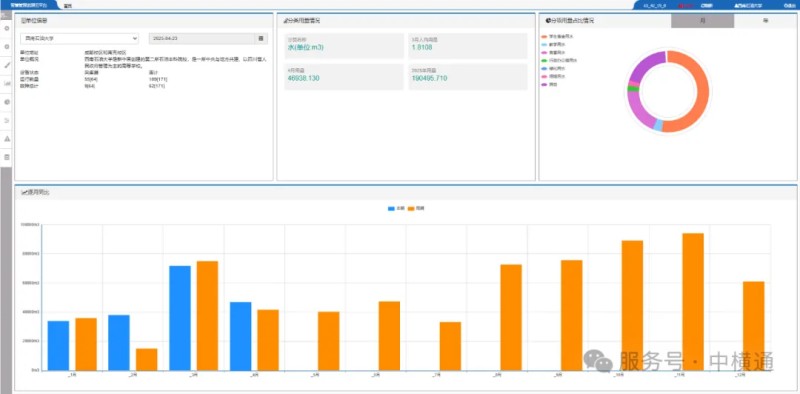Click the small green donut segment

(x=633, y=89)
